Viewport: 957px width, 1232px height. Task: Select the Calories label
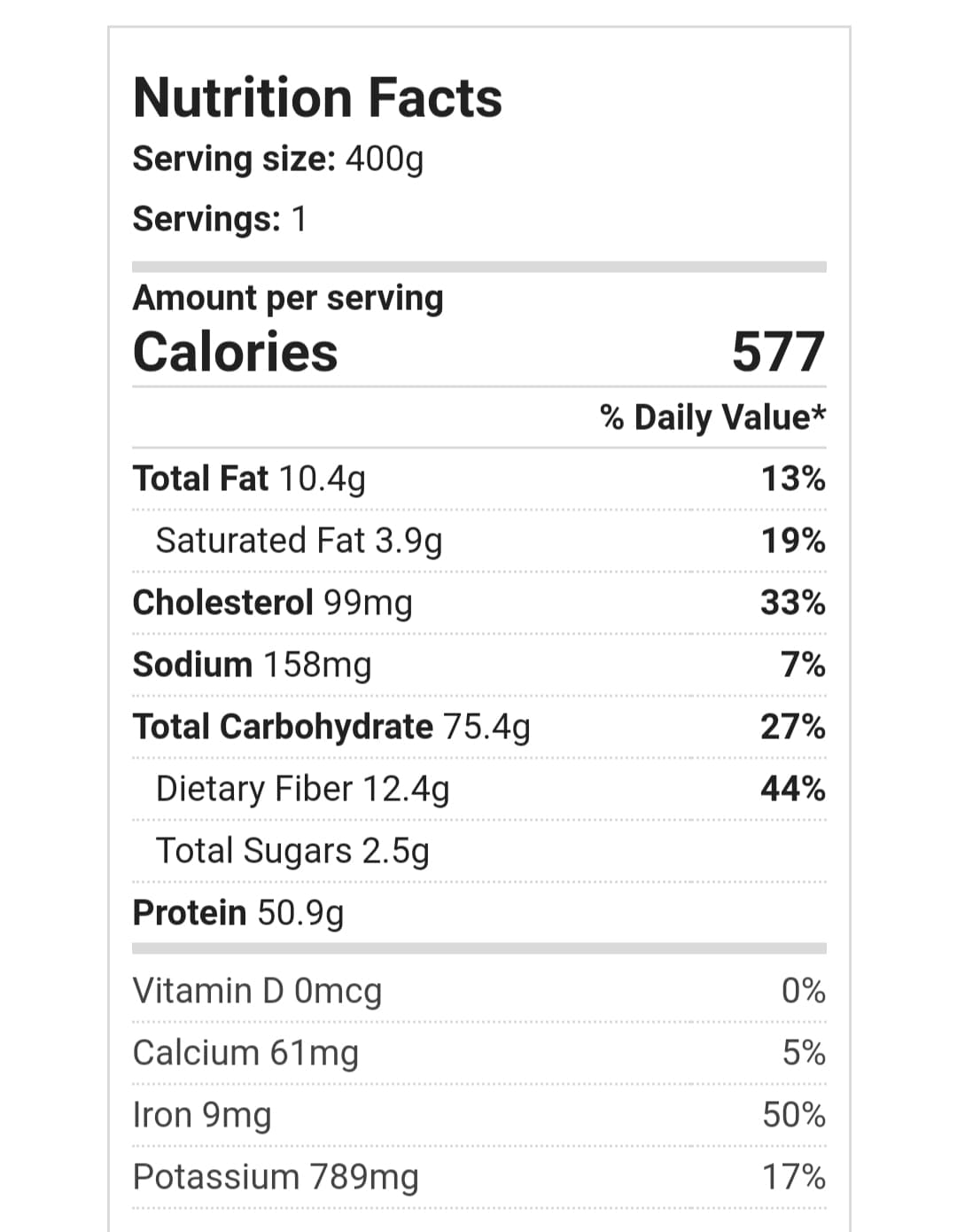[x=235, y=352]
